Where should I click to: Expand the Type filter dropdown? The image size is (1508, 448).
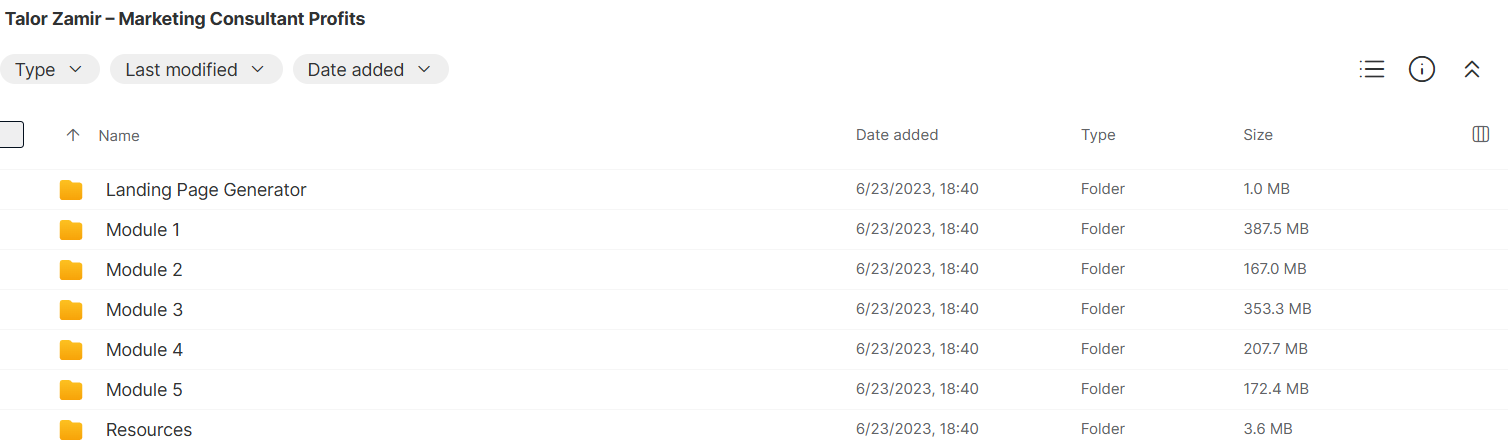49,70
